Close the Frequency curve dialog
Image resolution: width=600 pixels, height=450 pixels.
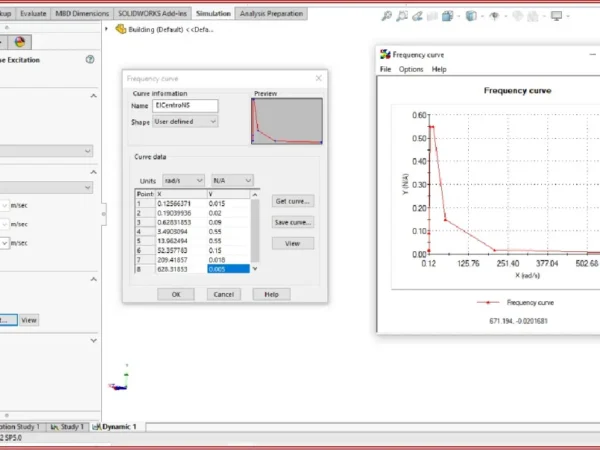coord(318,78)
